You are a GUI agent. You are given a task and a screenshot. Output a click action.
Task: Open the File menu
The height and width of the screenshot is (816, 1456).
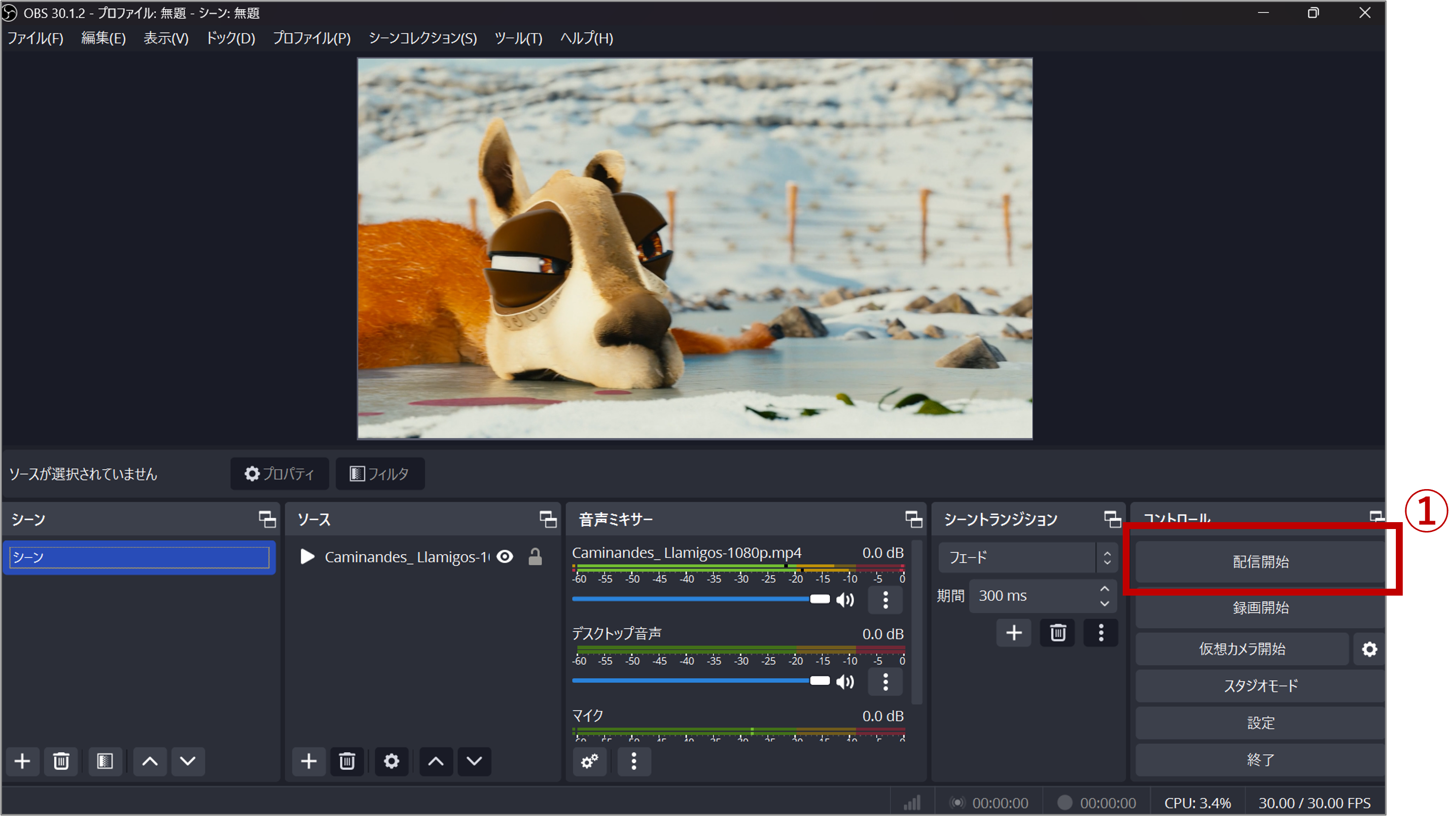click(35, 38)
